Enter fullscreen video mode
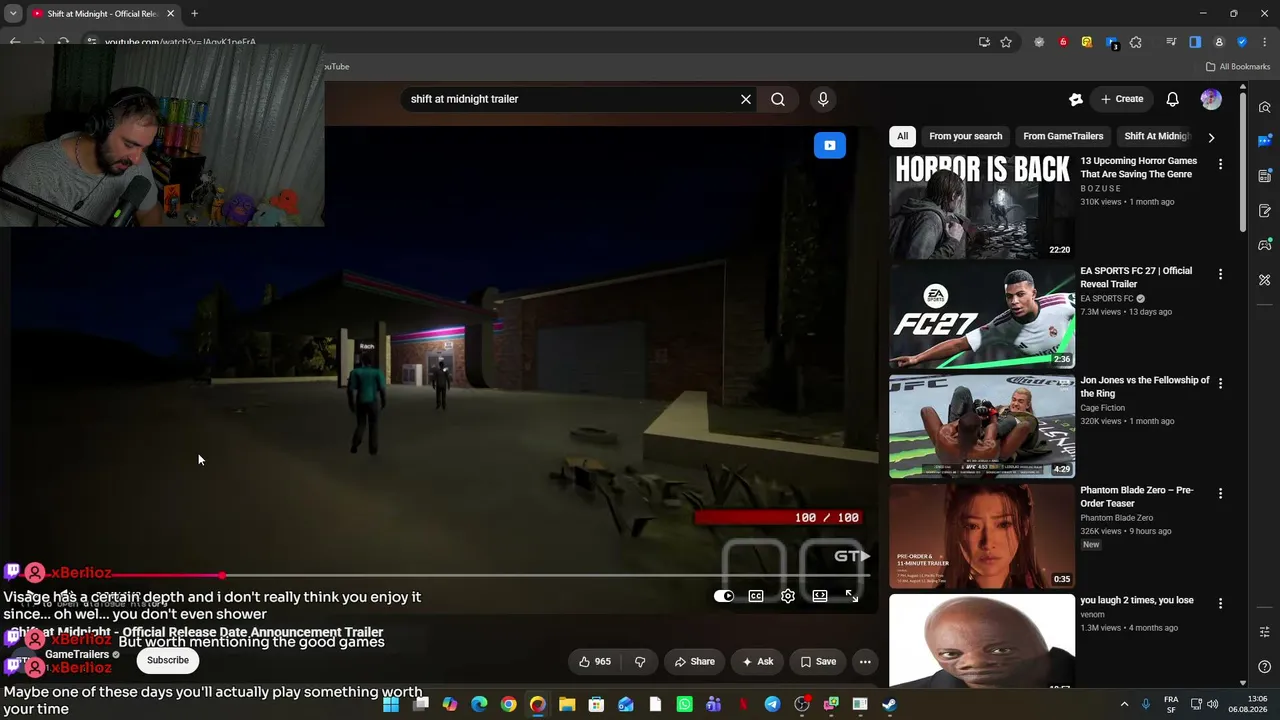Image resolution: width=1280 pixels, height=720 pixels. pyautogui.click(x=852, y=596)
